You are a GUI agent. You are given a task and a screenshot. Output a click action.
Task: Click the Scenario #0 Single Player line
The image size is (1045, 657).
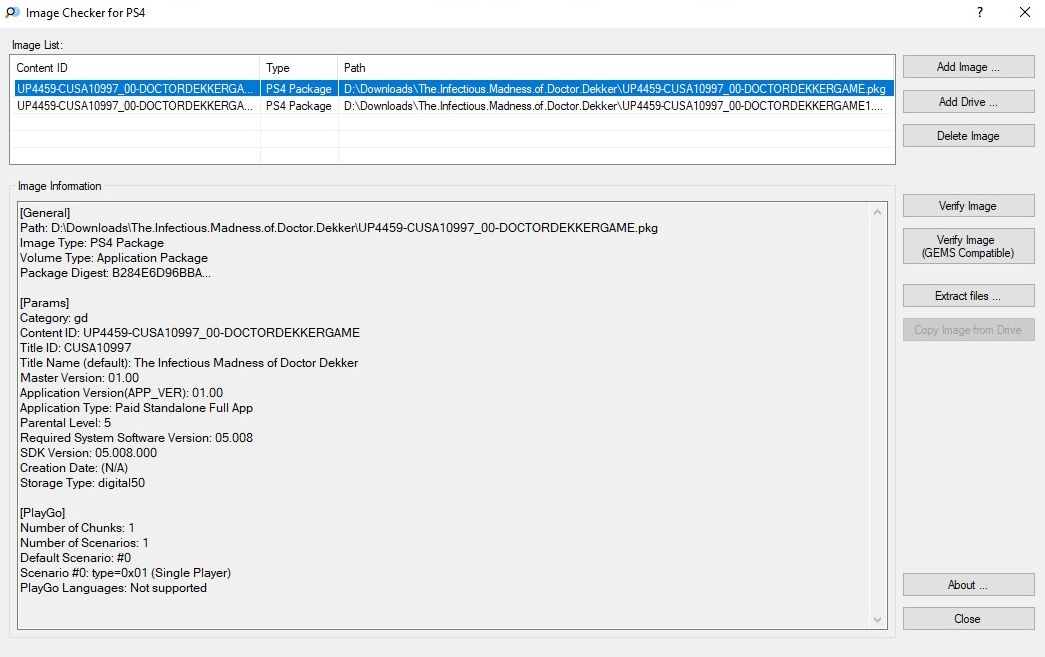tap(125, 572)
